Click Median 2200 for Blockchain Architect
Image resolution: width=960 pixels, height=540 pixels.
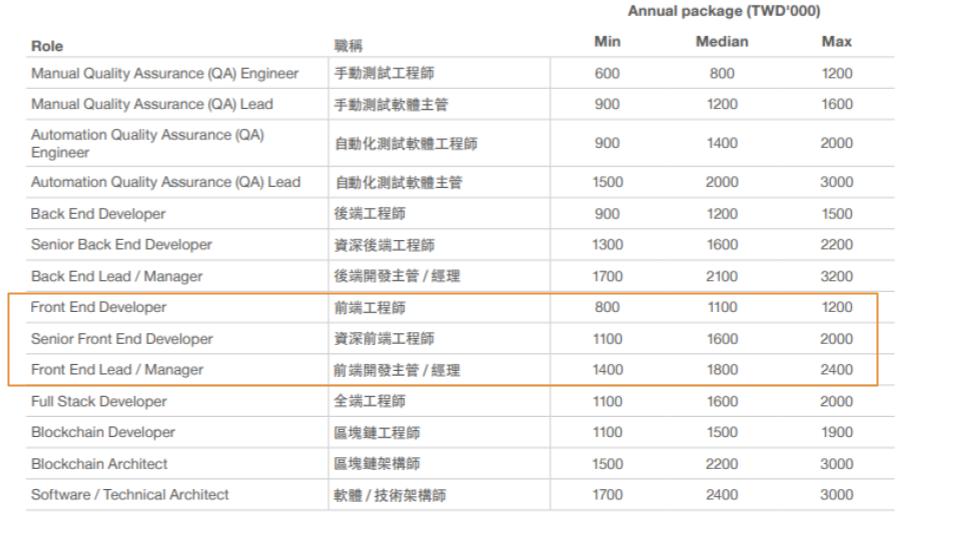coord(722,463)
